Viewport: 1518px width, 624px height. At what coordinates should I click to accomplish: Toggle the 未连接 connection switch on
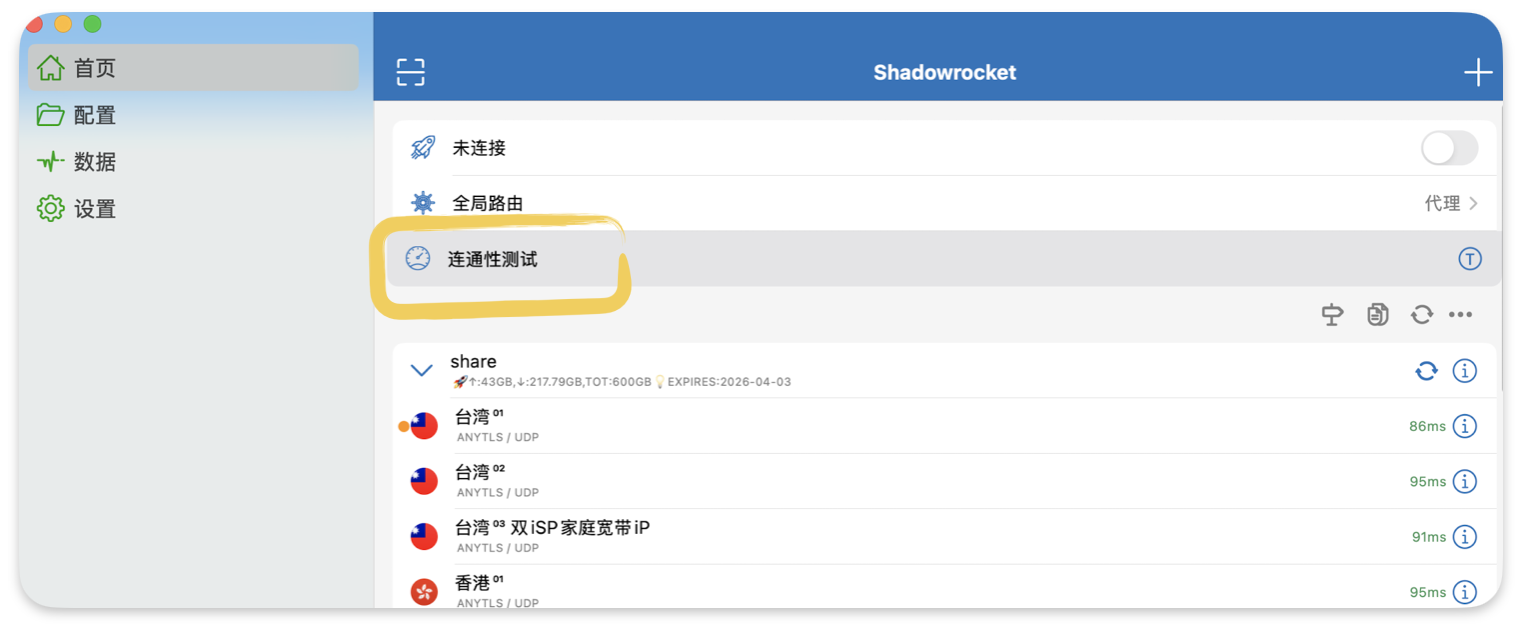(1448, 149)
